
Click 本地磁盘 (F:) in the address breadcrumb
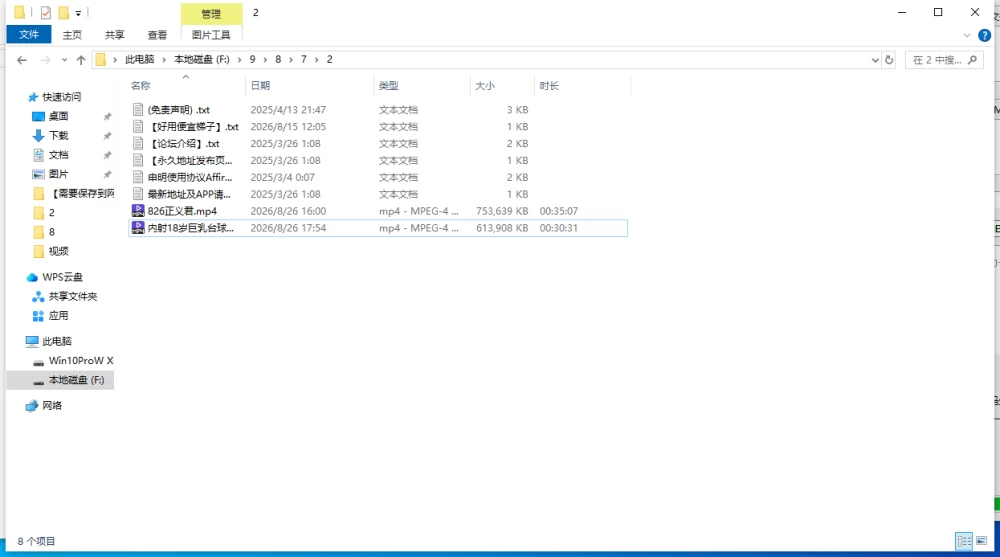coord(202,59)
